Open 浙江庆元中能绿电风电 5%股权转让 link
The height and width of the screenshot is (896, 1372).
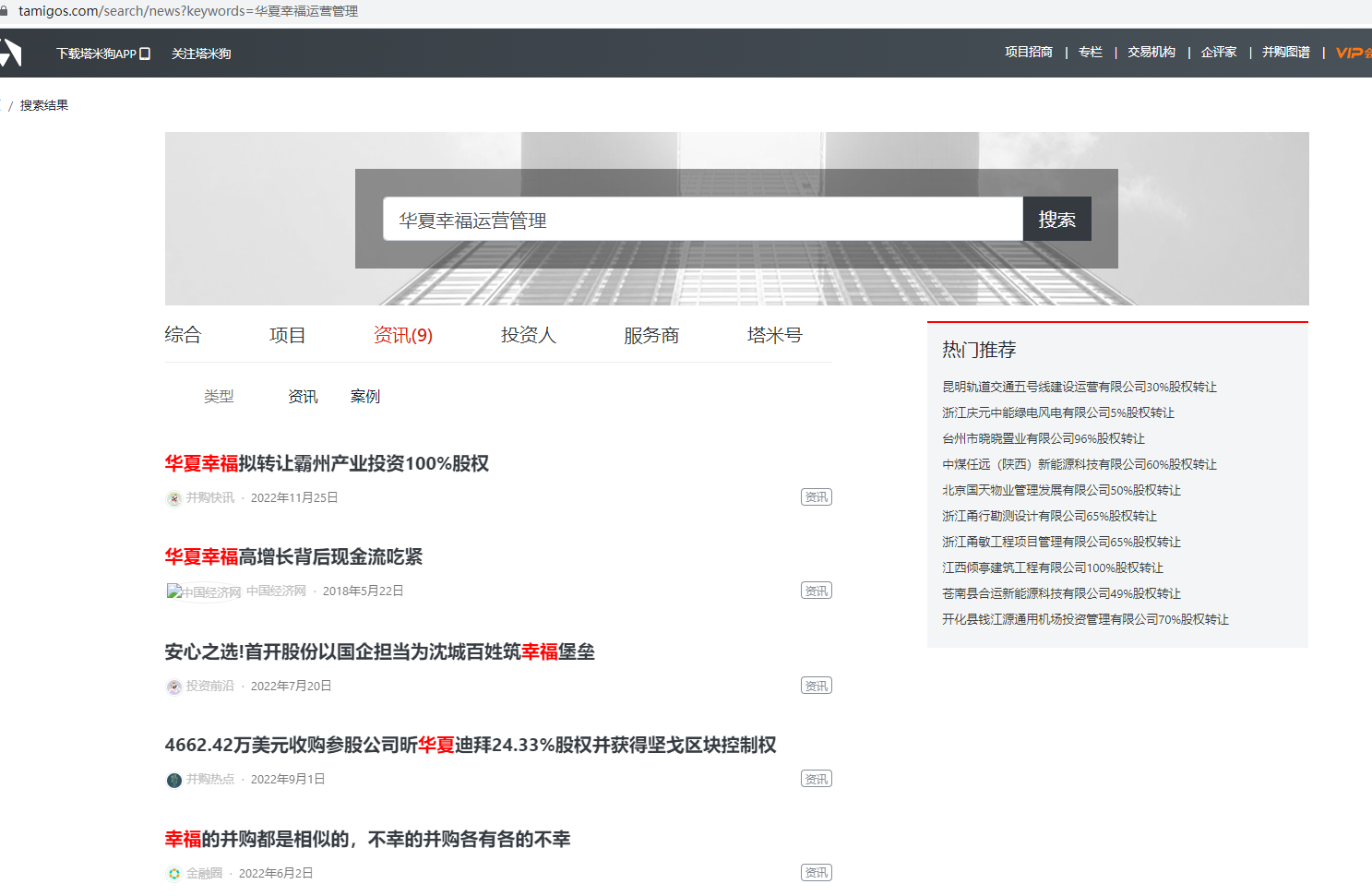point(1058,412)
